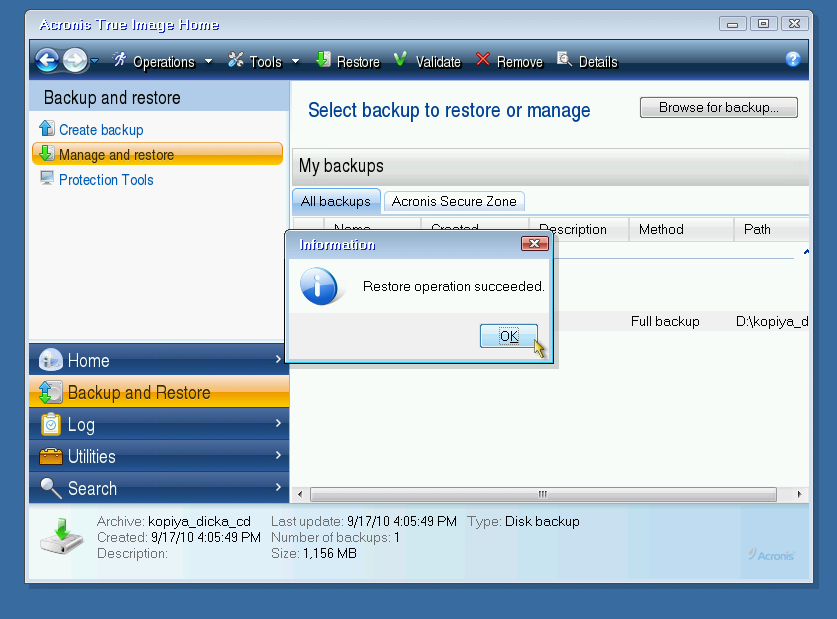Screen dimensions: 837x619
Task: Click the Remove red X toolbar button
Action: coord(509,62)
